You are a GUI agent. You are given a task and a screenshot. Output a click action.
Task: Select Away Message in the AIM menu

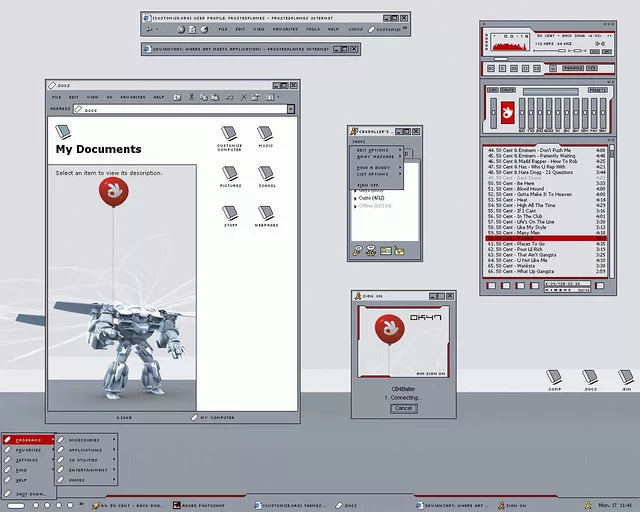[x=376, y=158]
